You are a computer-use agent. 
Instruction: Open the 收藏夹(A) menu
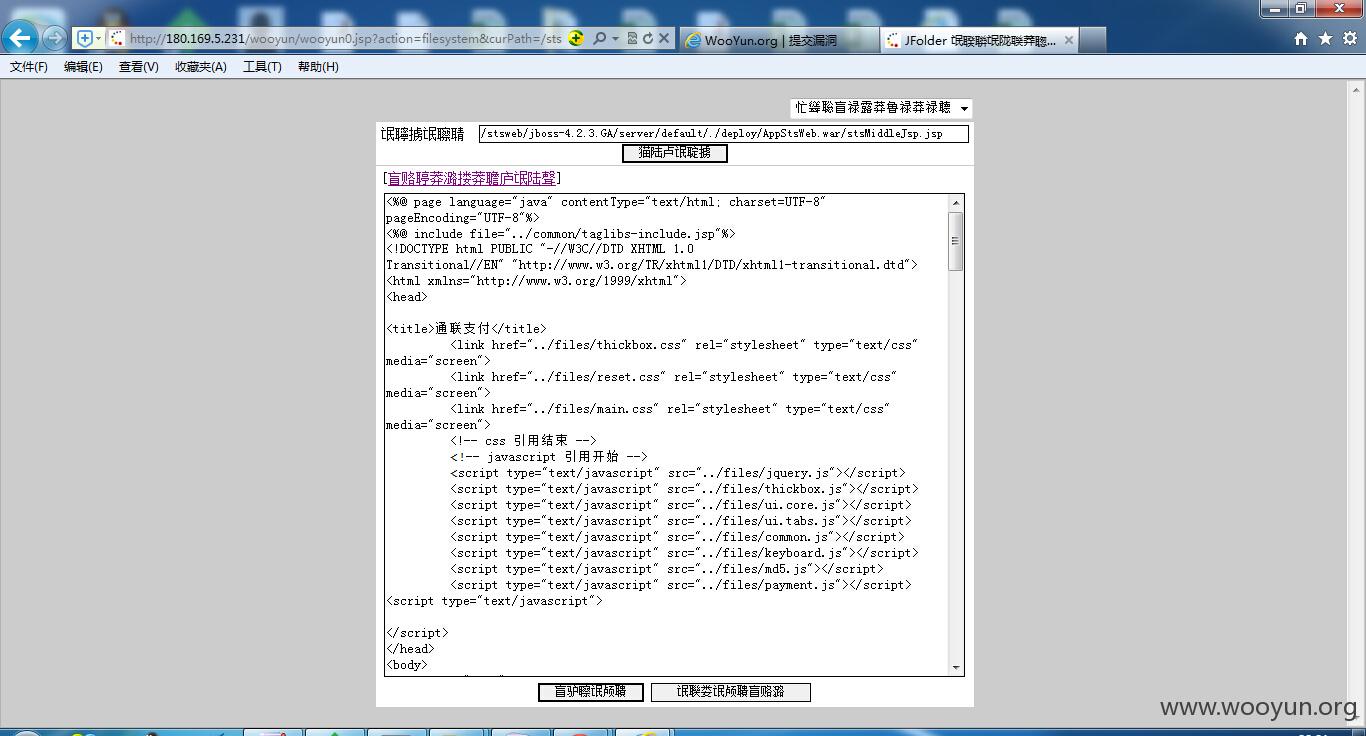(200, 67)
